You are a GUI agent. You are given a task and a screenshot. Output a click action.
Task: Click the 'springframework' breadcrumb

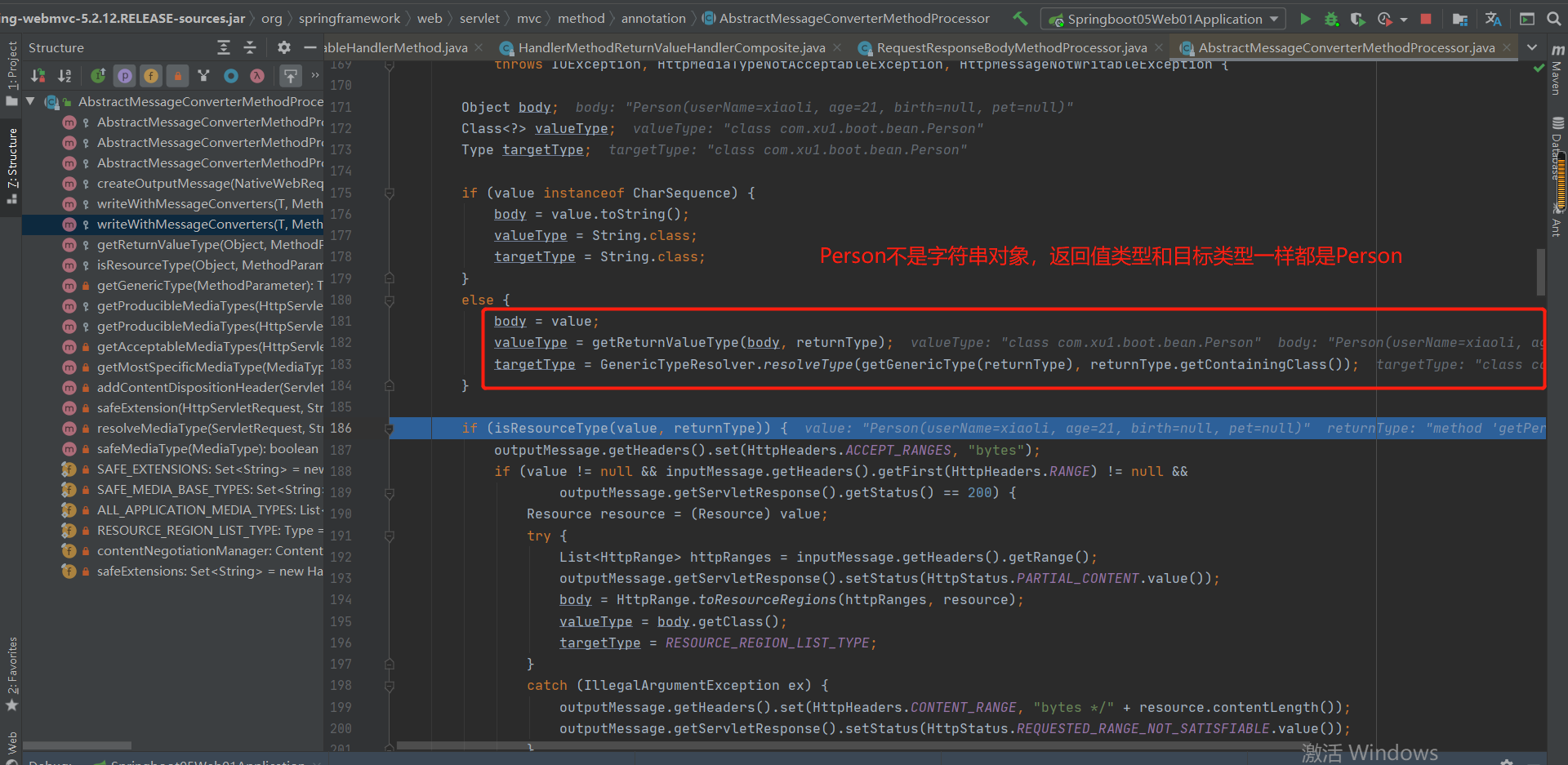[x=350, y=18]
